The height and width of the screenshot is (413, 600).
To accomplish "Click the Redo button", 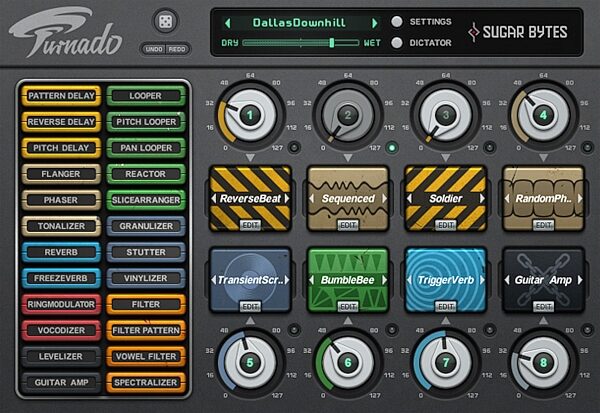I will [x=177, y=49].
